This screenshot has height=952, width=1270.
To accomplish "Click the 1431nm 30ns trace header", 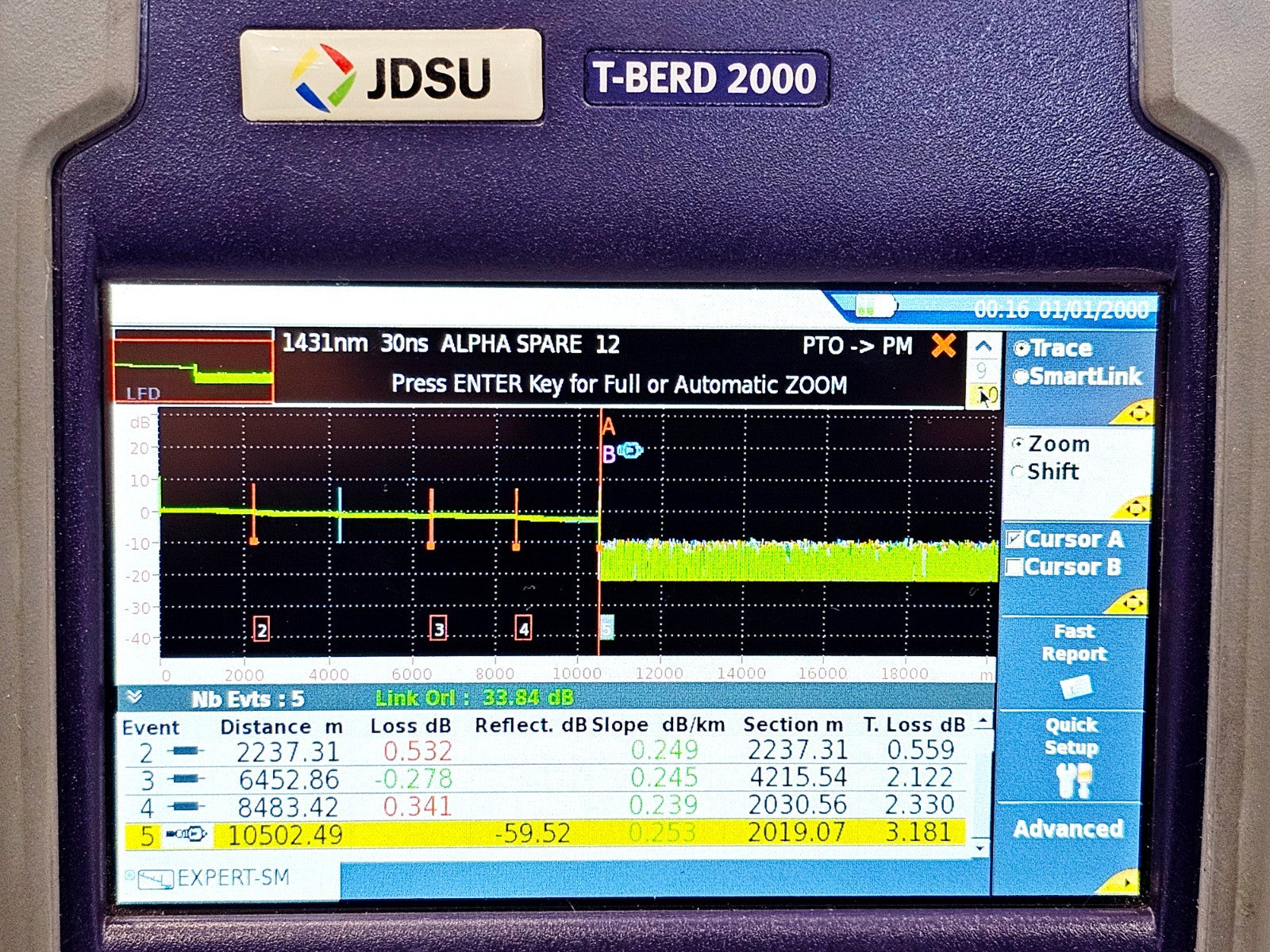I will click(450, 344).
